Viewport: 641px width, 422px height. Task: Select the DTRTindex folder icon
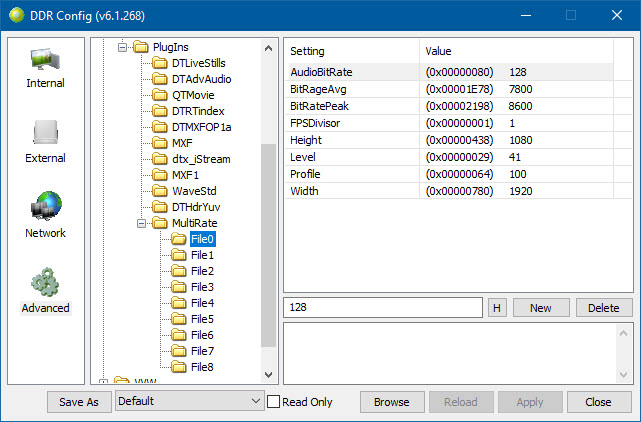pyautogui.click(x=159, y=111)
